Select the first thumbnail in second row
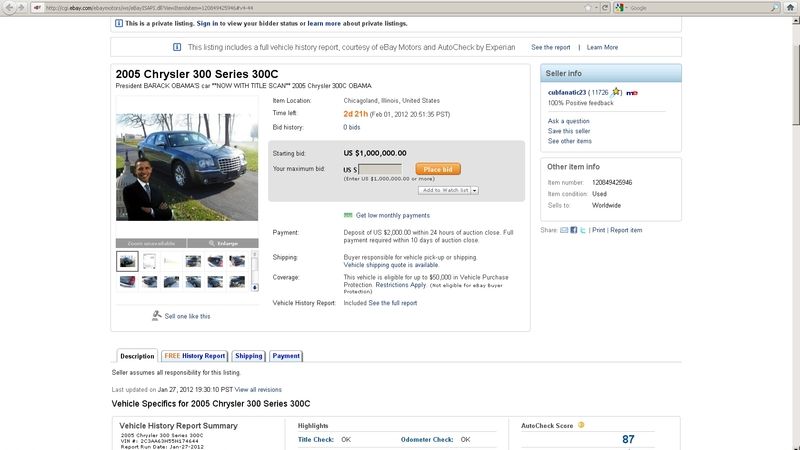Screen dimensions: 800x450 coord(127,282)
